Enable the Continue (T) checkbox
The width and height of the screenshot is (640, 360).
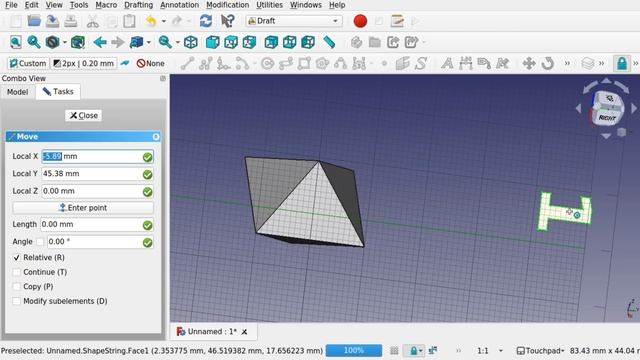click(x=16, y=272)
